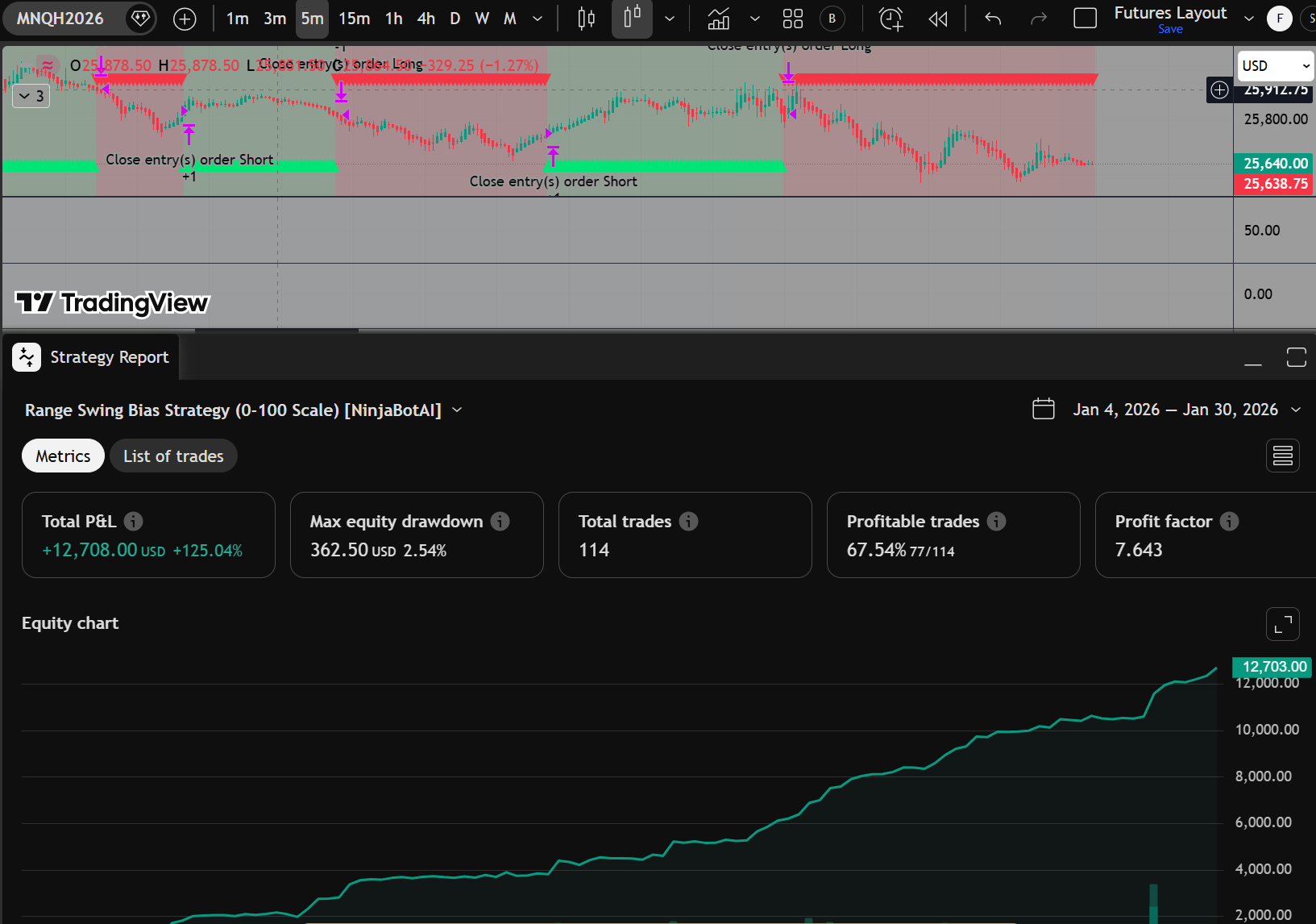Screen dimensions: 1316x924
Task: Open the USD currency dropdown
Action: (x=1276, y=66)
